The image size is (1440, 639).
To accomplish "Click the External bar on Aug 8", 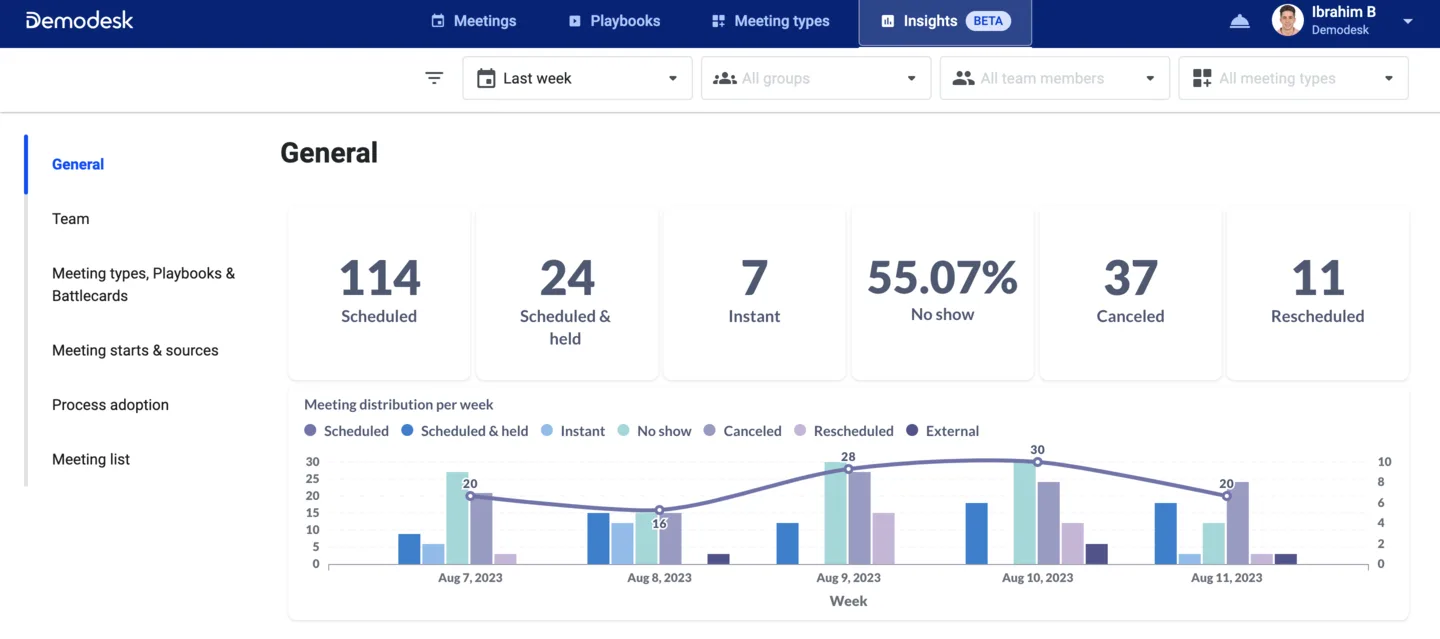I will point(718,559).
